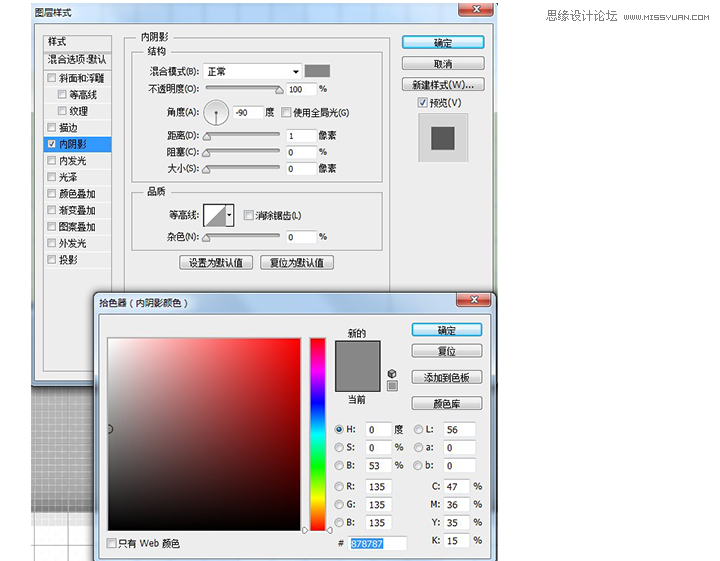Viewport: 720px width, 561px height.
Task: Click the distance slider handle
Action: pos(207,136)
